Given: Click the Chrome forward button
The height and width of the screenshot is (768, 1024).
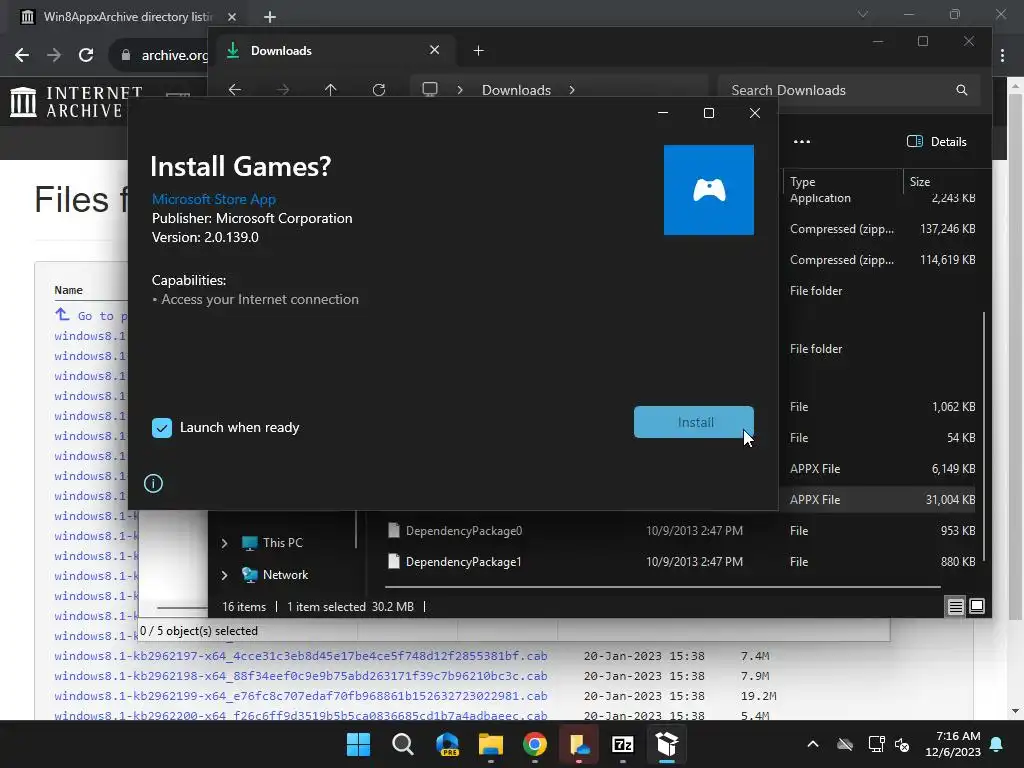Looking at the screenshot, I should tap(54, 55).
